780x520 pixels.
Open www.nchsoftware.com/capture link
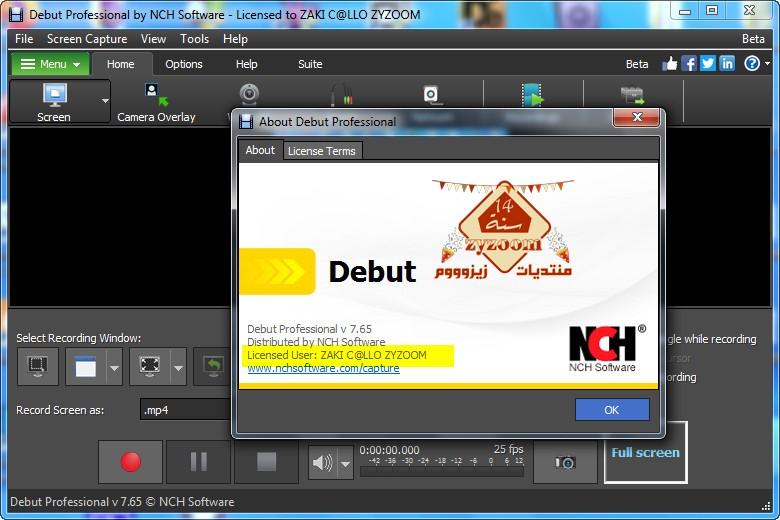(x=323, y=368)
